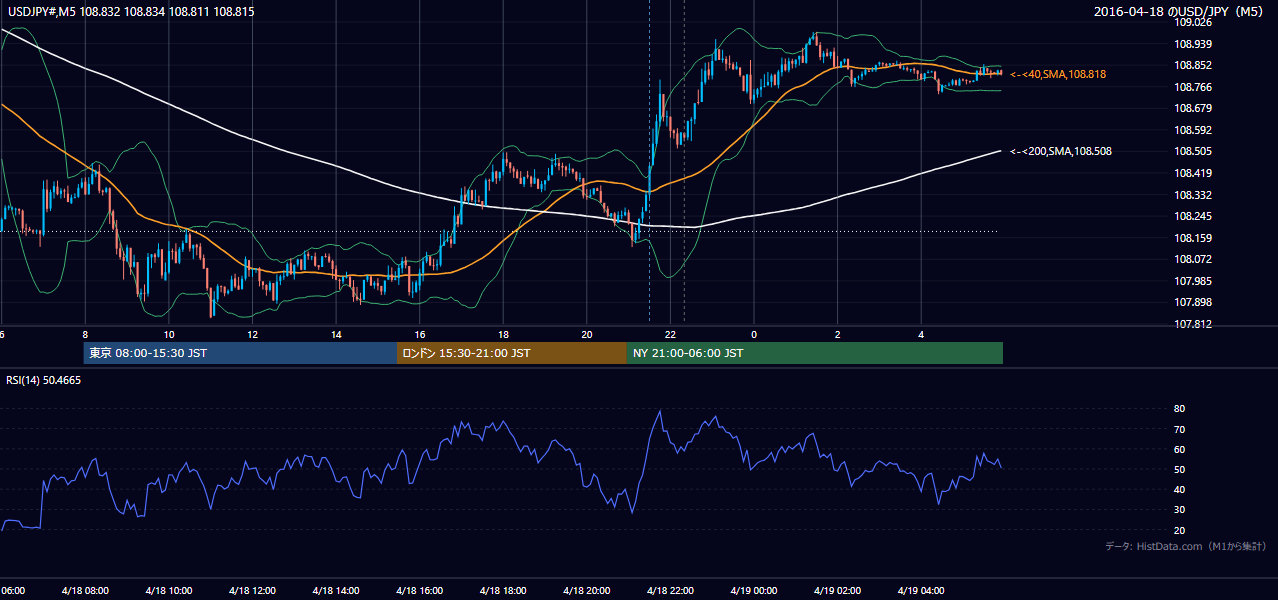
Task: Click the 4/18 16:00 bottom time label
Action: coord(419,591)
